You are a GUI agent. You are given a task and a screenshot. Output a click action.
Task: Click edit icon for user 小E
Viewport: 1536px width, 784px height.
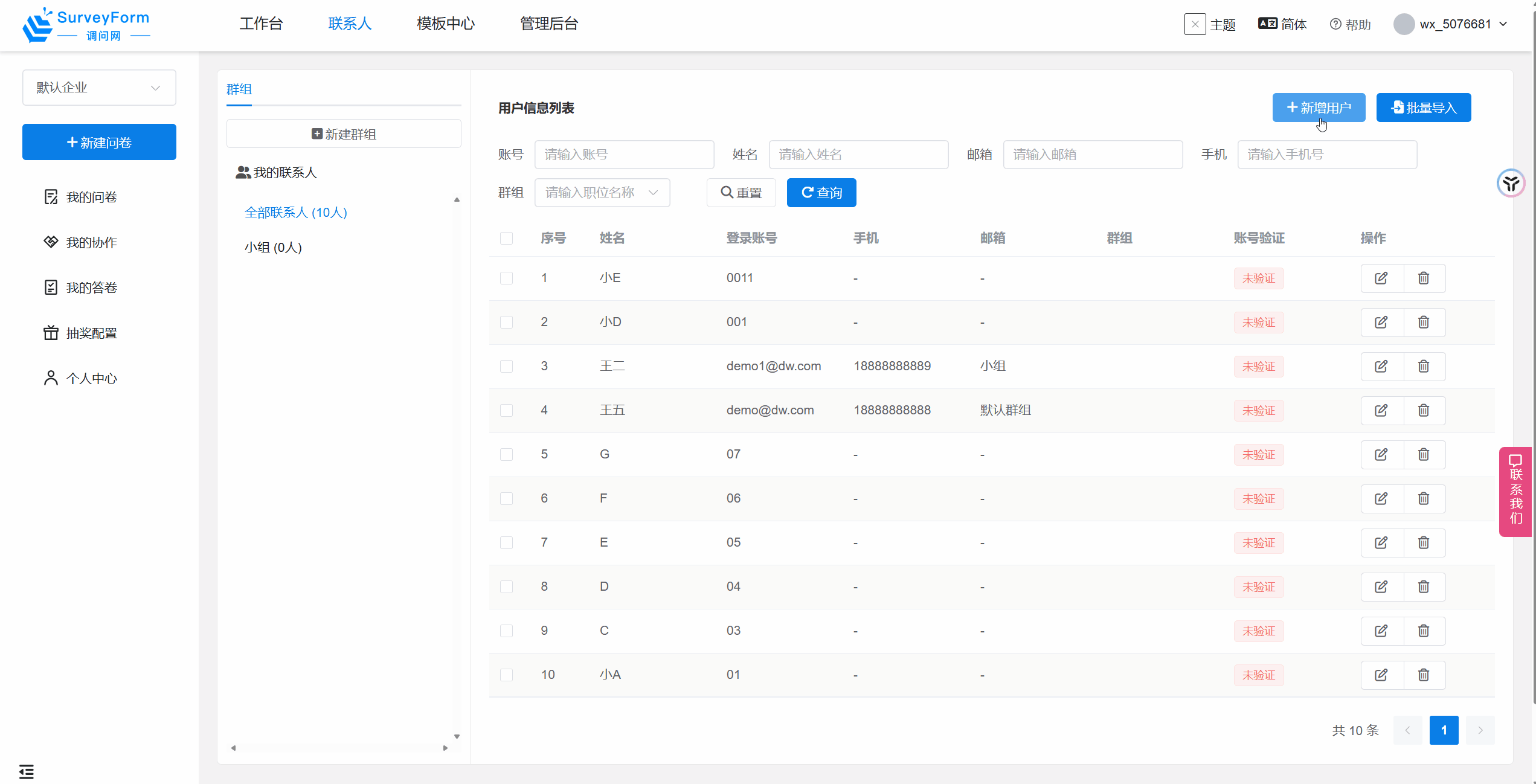(x=1381, y=278)
